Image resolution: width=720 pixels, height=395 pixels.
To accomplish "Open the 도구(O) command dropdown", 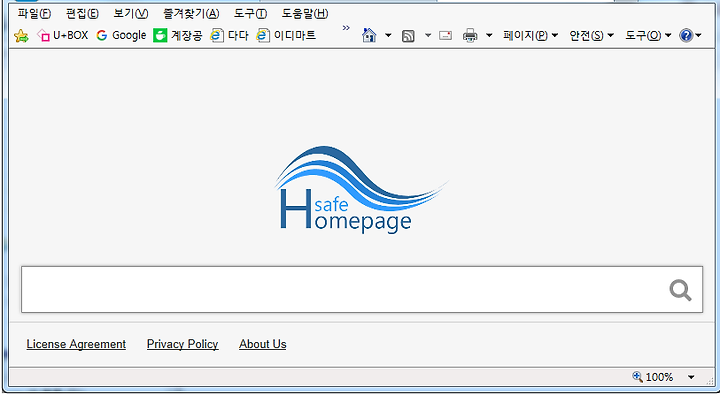I will (x=648, y=35).
